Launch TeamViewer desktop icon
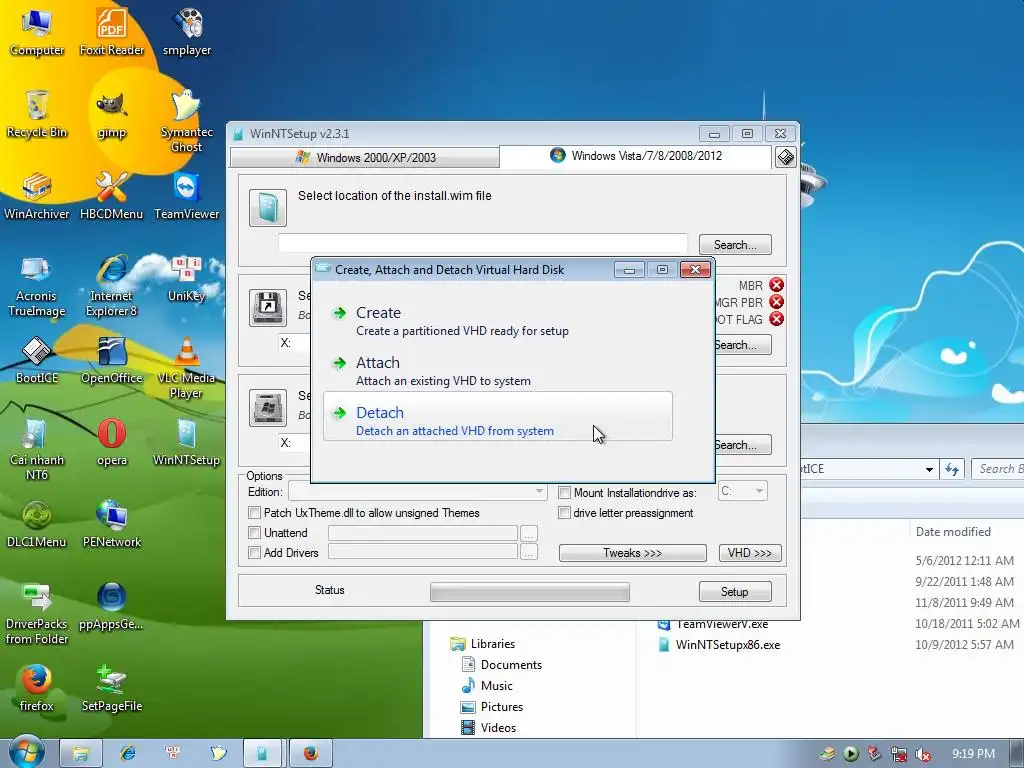 (187, 196)
